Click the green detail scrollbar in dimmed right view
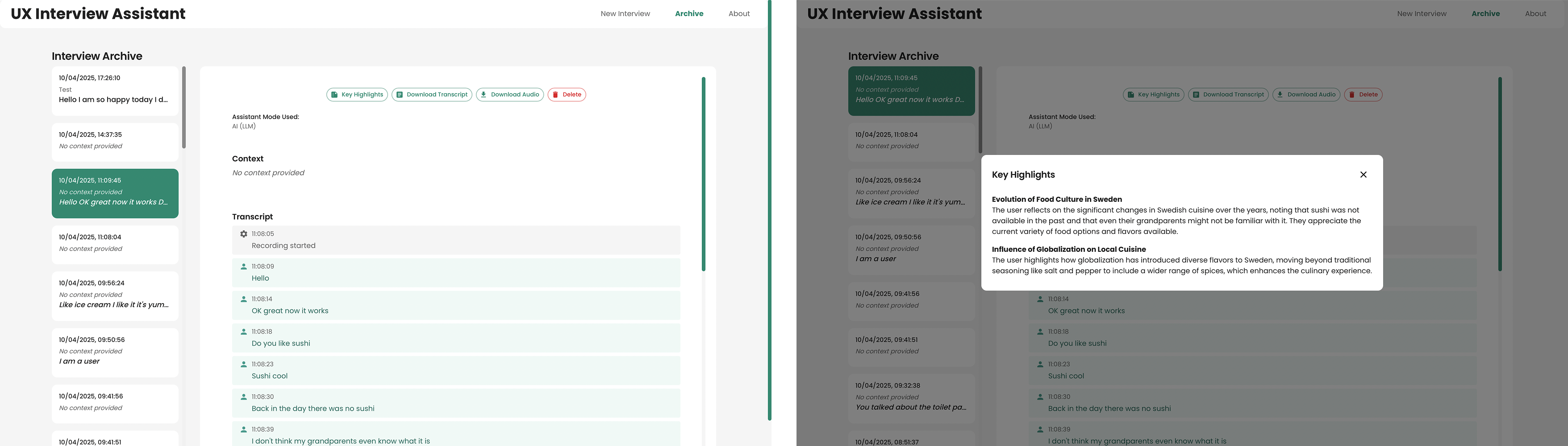This screenshot has height=446, width=1568. tap(1500, 174)
